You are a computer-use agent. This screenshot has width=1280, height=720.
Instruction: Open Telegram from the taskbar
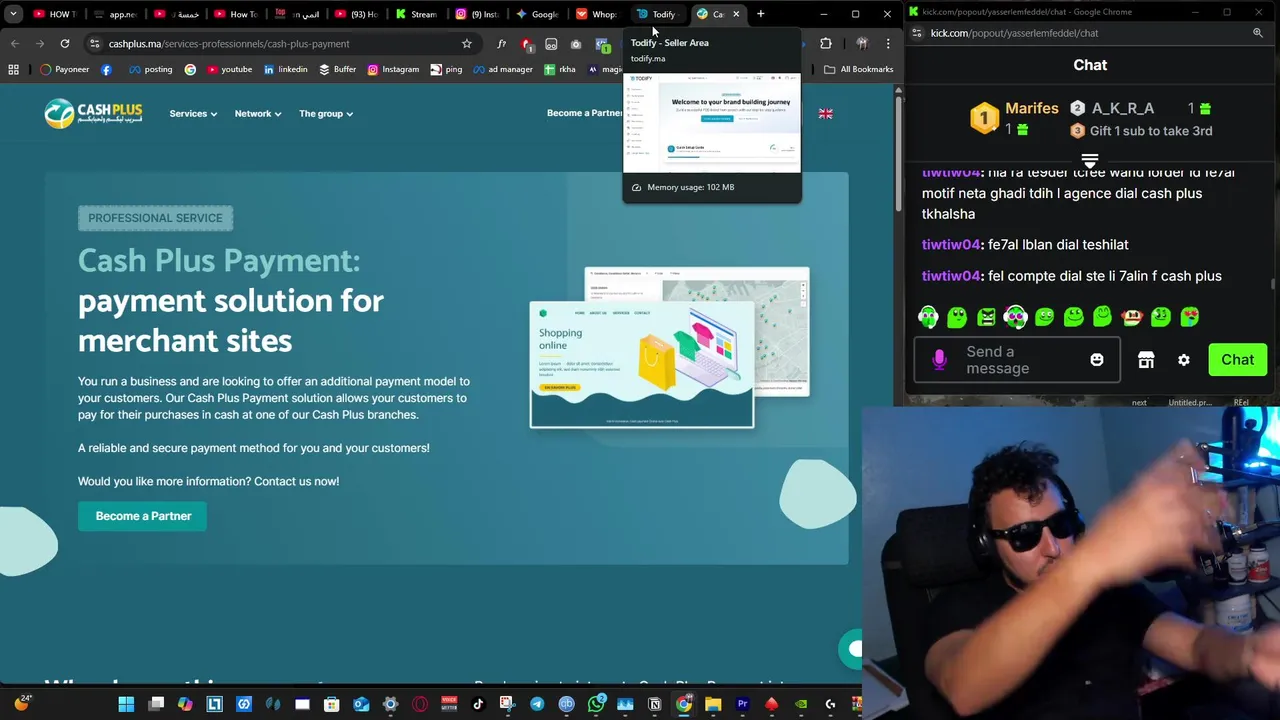[537, 704]
